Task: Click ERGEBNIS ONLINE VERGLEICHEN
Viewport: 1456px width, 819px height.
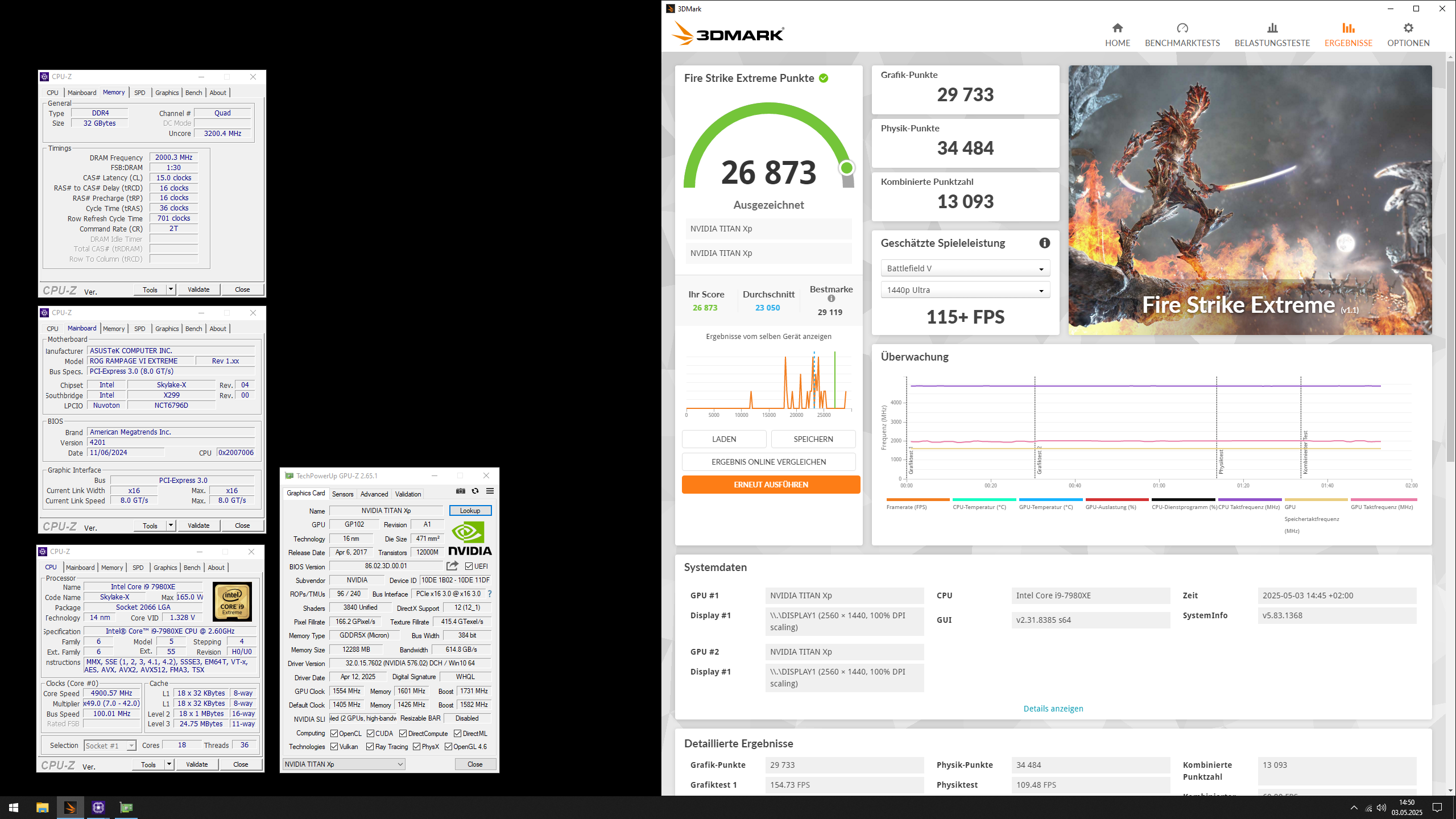Action: click(768, 462)
